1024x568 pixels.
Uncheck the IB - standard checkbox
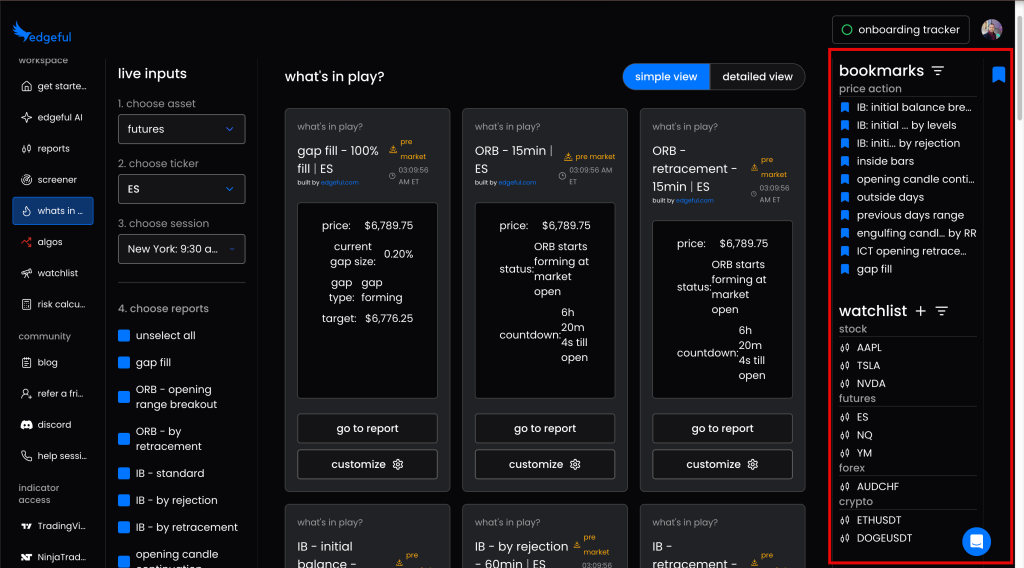(x=125, y=474)
